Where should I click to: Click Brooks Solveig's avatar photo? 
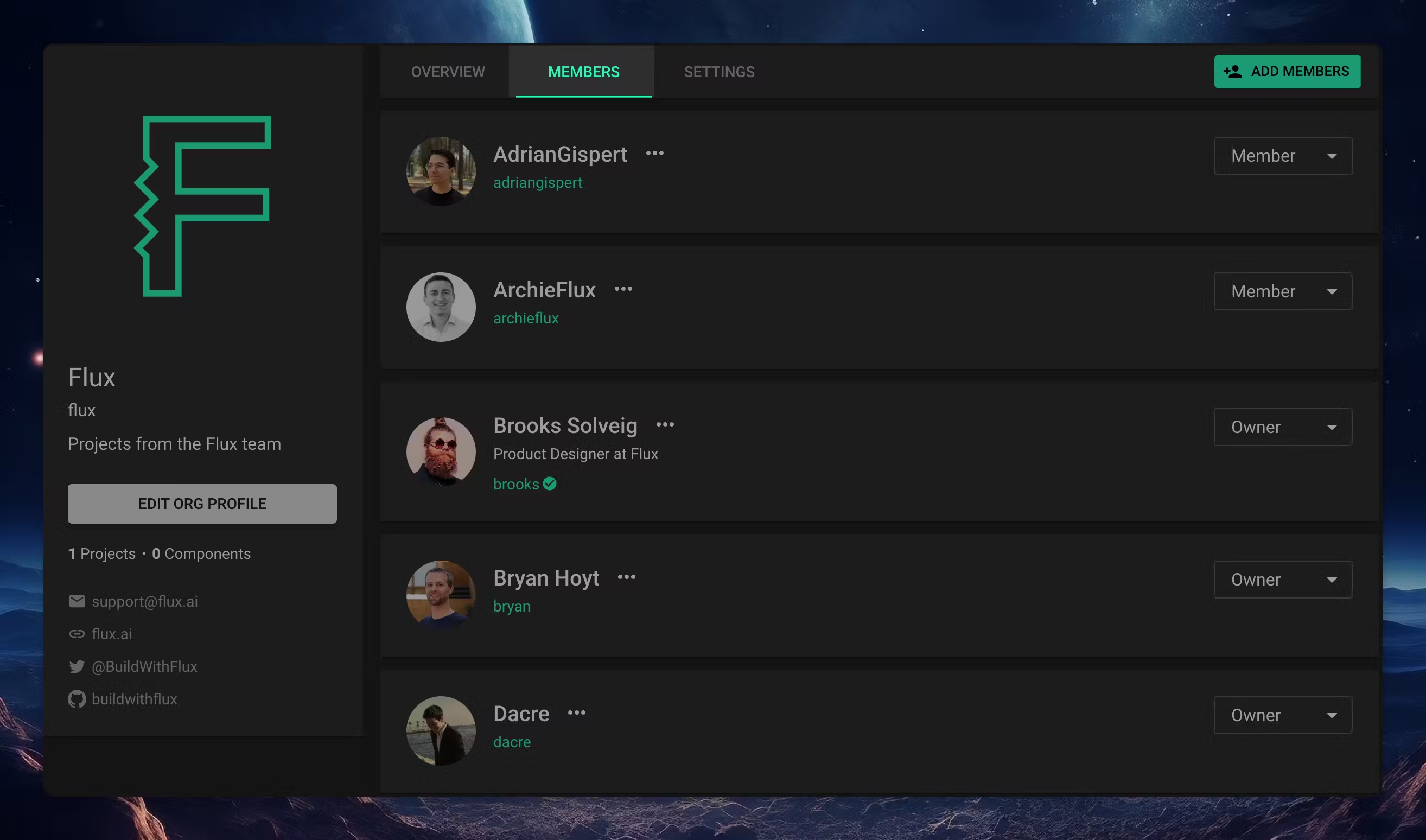[x=441, y=451]
